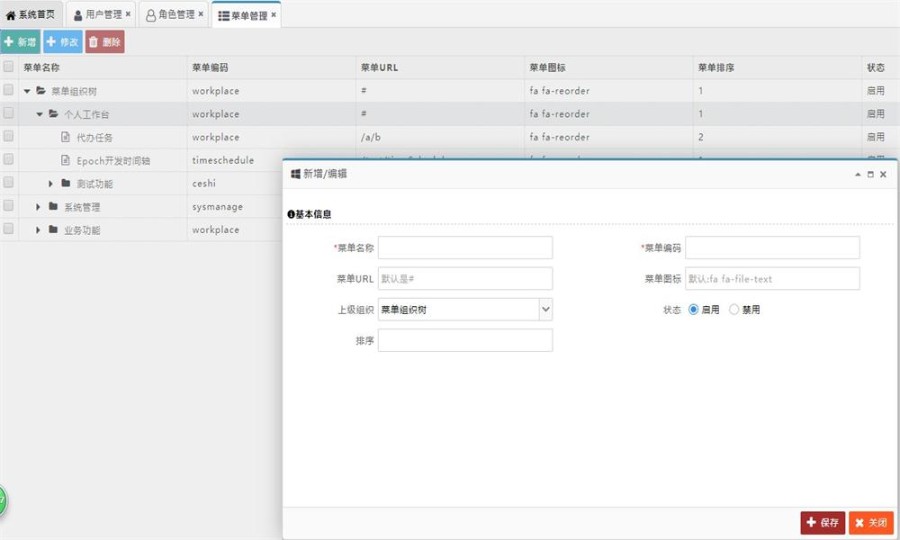900x540 pixels.
Task: Expand the 业务功能 tree node
Action: (39, 230)
